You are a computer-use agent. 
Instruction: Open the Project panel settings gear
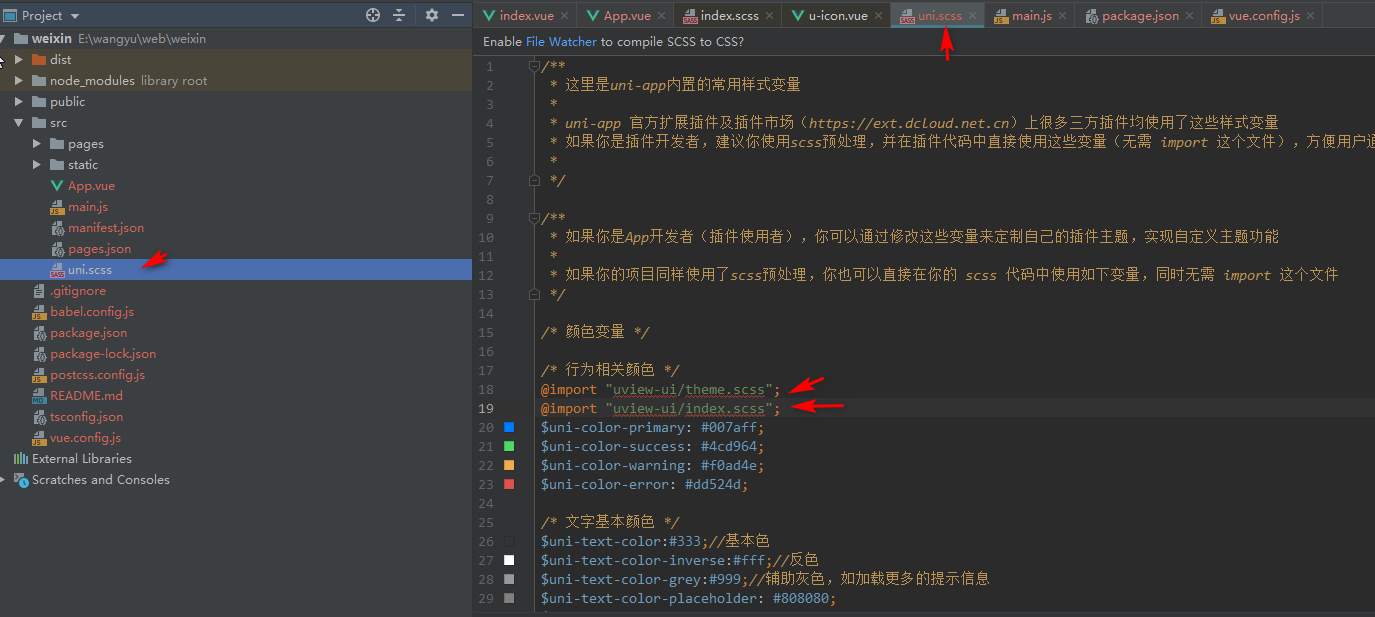point(431,15)
